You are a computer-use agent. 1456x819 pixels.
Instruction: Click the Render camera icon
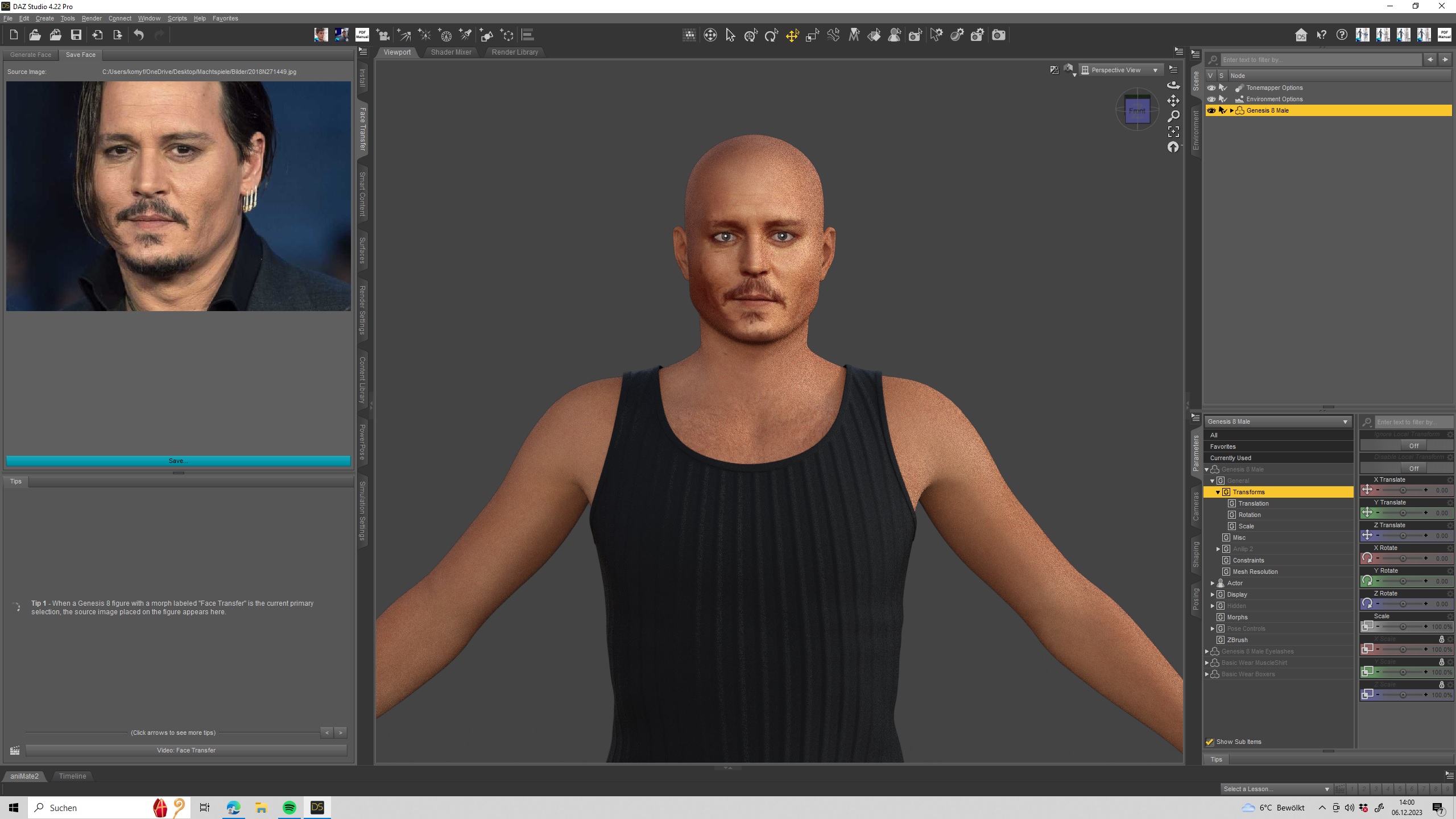point(998,35)
